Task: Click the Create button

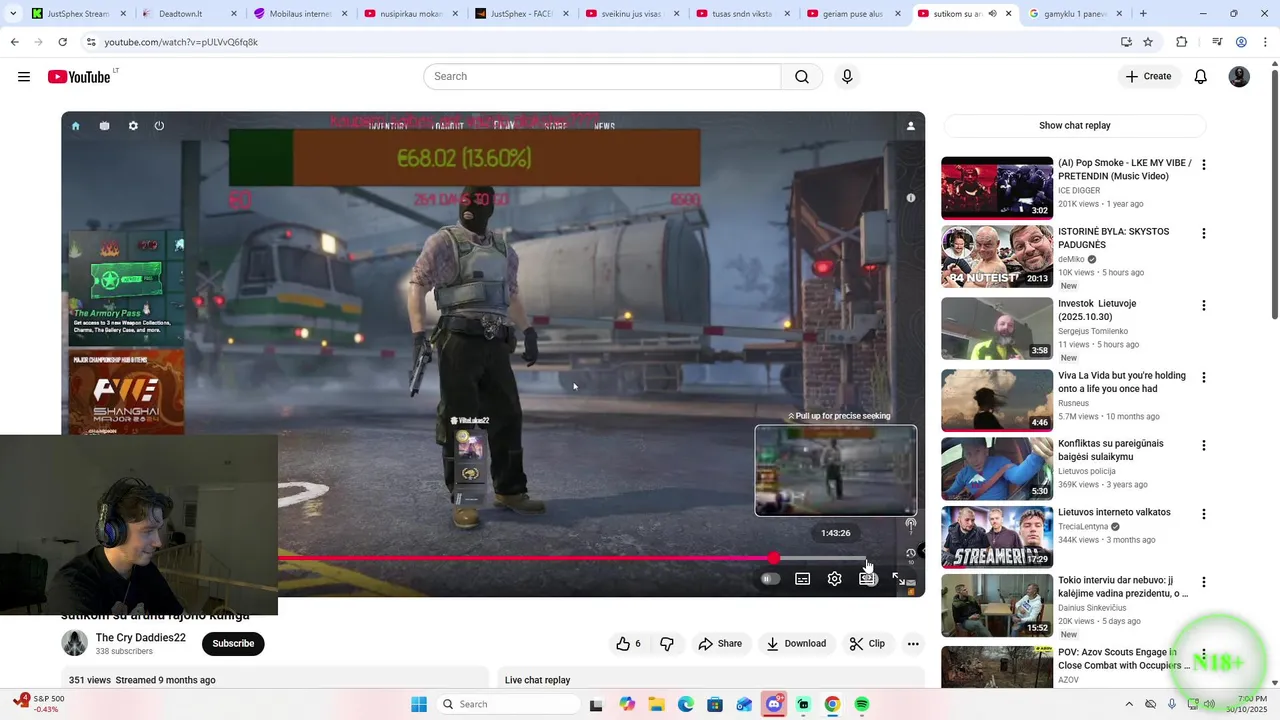Action: click(x=1148, y=77)
